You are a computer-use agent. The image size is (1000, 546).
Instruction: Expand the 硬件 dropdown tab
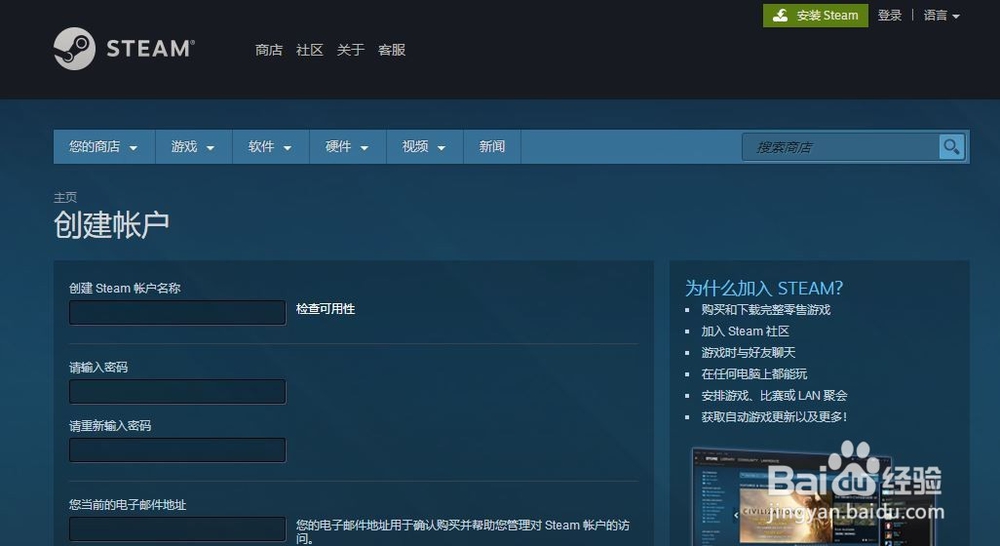click(x=348, y=147)
